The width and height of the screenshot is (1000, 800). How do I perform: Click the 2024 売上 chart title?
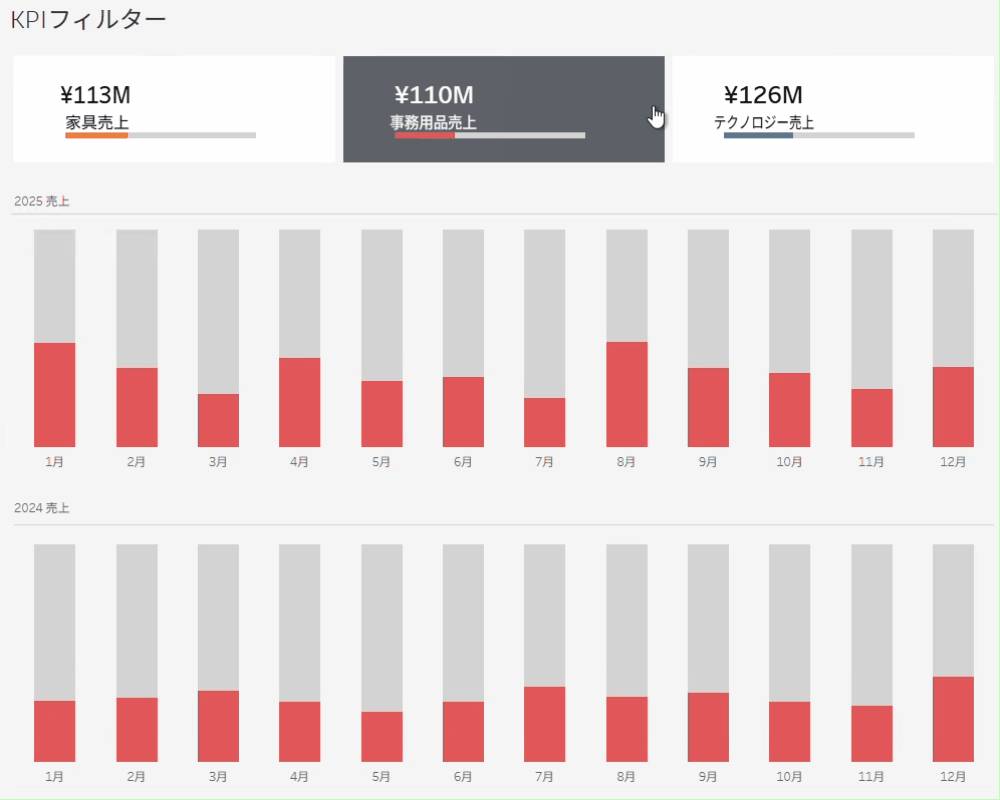point(42,508)
